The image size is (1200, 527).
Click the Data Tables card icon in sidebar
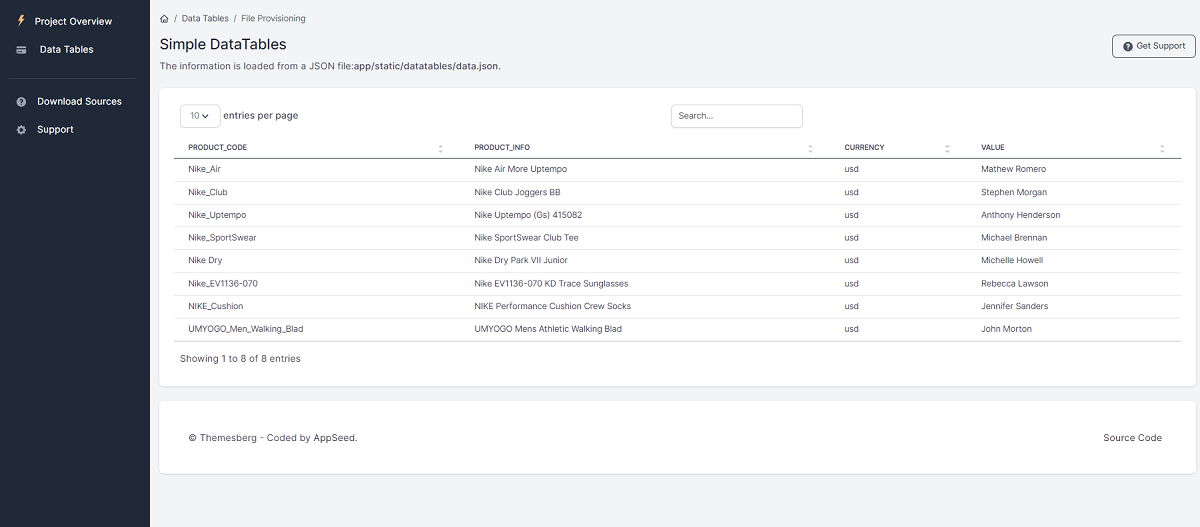point(21,49)
